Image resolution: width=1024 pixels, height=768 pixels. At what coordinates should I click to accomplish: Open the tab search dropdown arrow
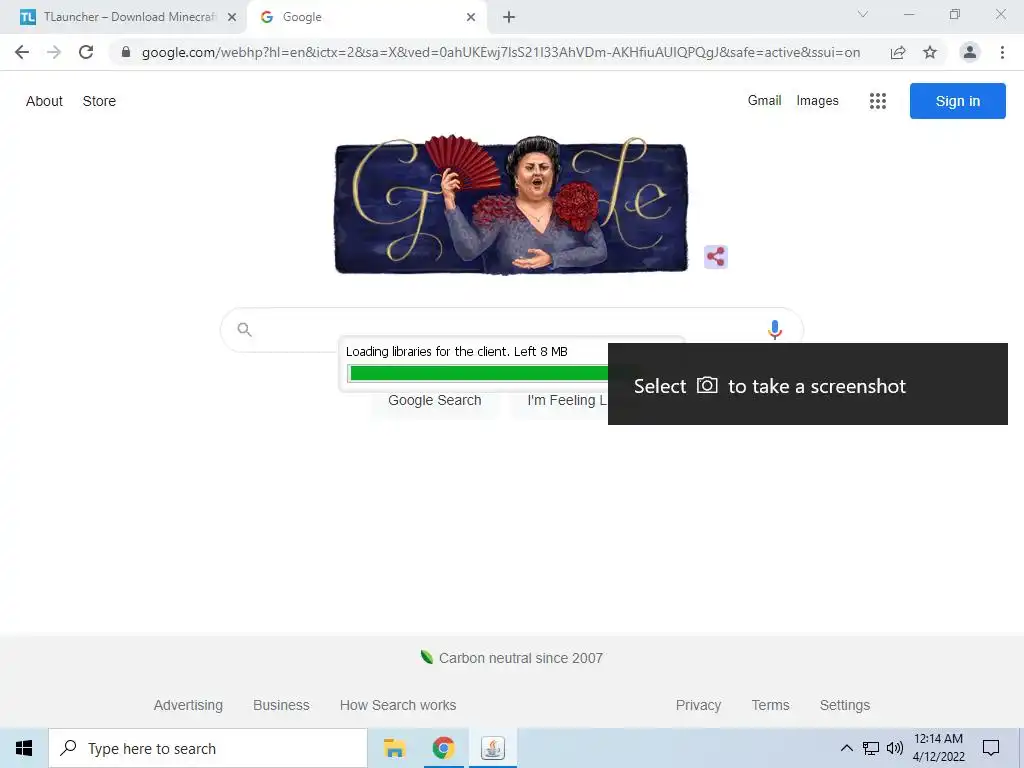[x=863, y=14]
